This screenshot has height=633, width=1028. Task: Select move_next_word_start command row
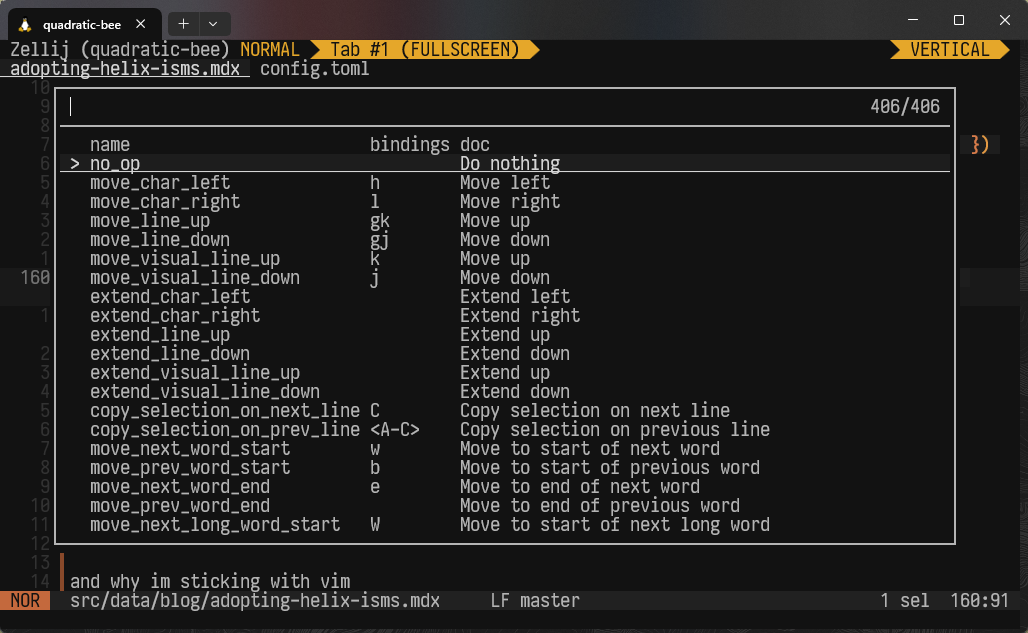coord(505,448)
